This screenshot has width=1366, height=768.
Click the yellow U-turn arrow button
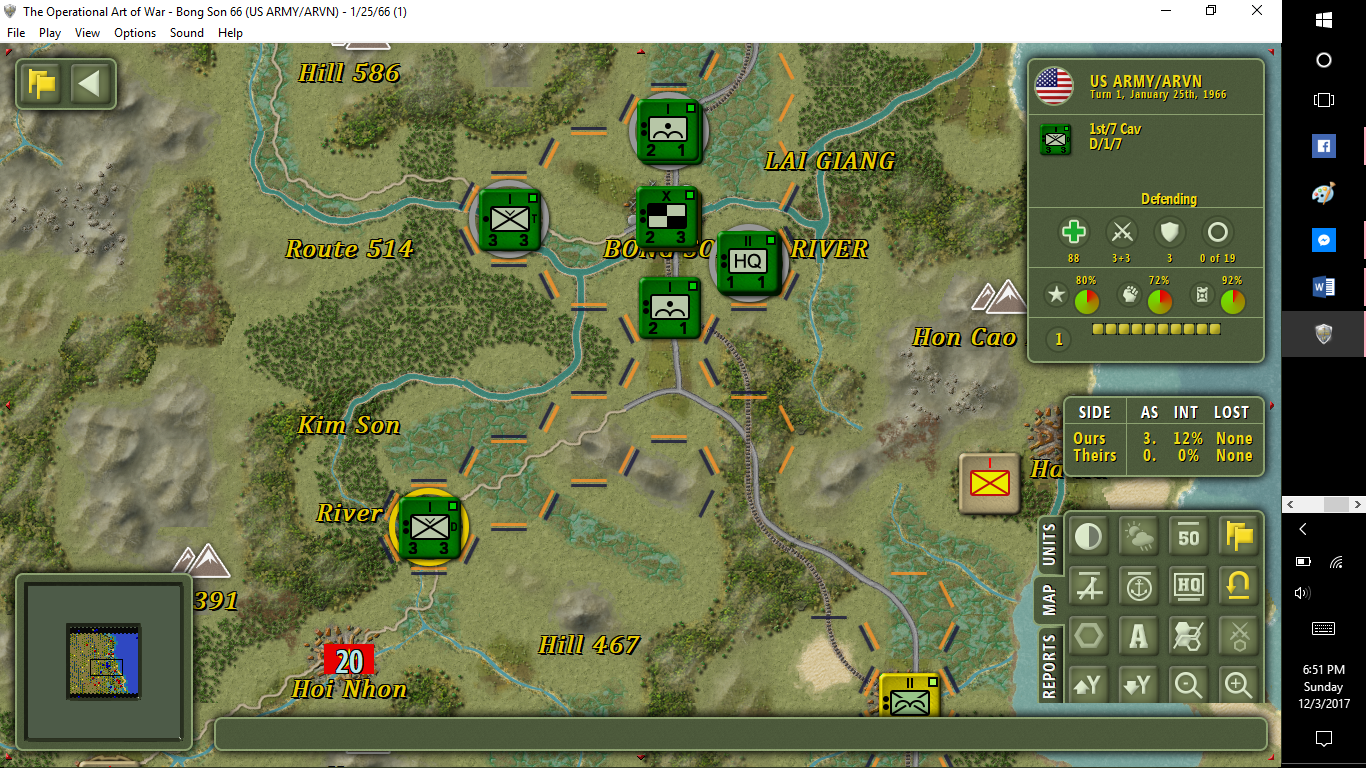1239,586
